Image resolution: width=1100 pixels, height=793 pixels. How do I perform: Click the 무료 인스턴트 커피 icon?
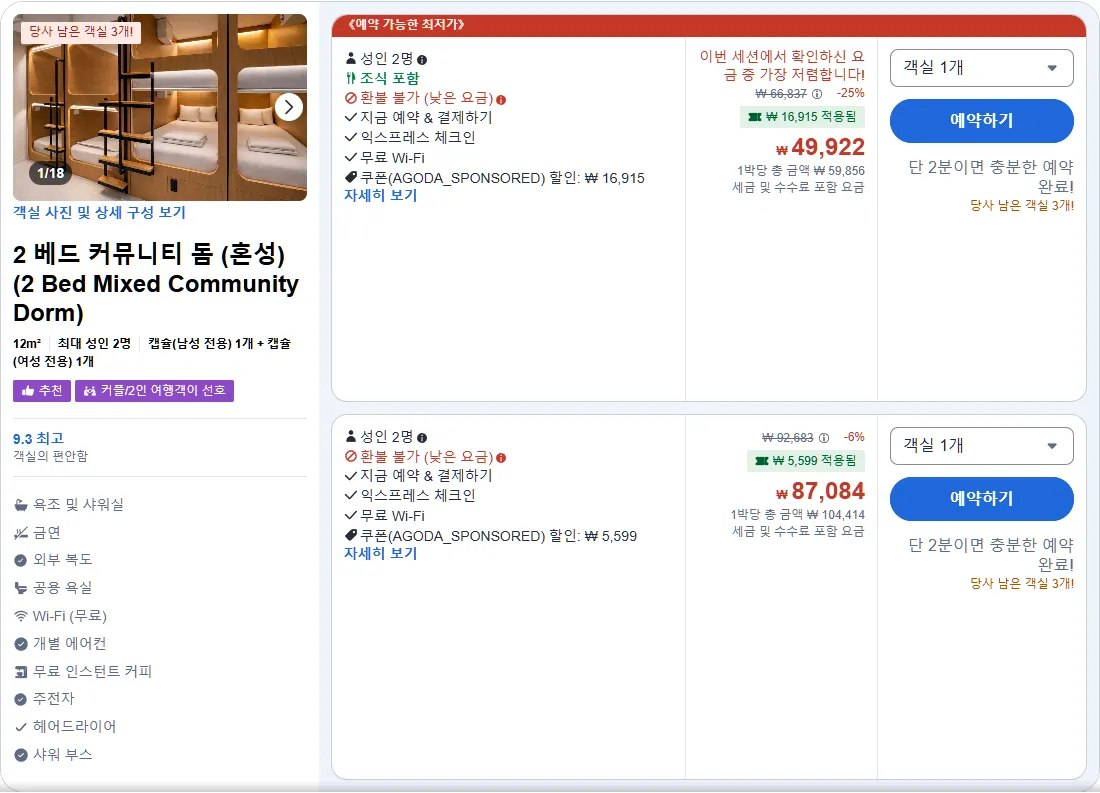[x=21, y=672]
